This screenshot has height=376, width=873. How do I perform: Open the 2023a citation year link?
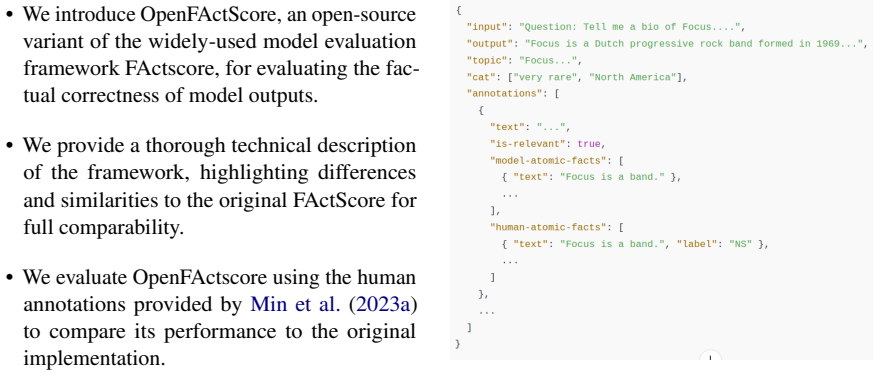coord(384,304)
